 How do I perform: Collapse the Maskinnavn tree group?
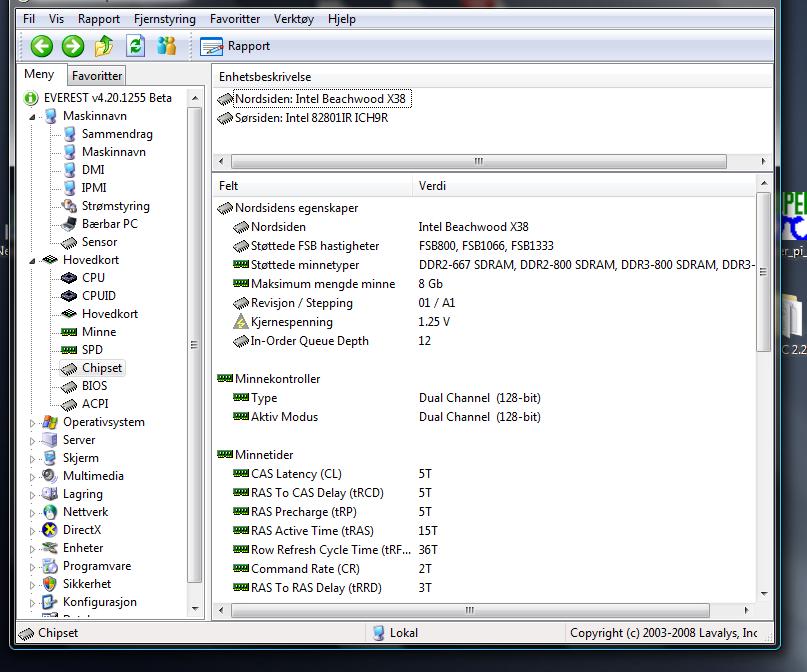(32, 117)
